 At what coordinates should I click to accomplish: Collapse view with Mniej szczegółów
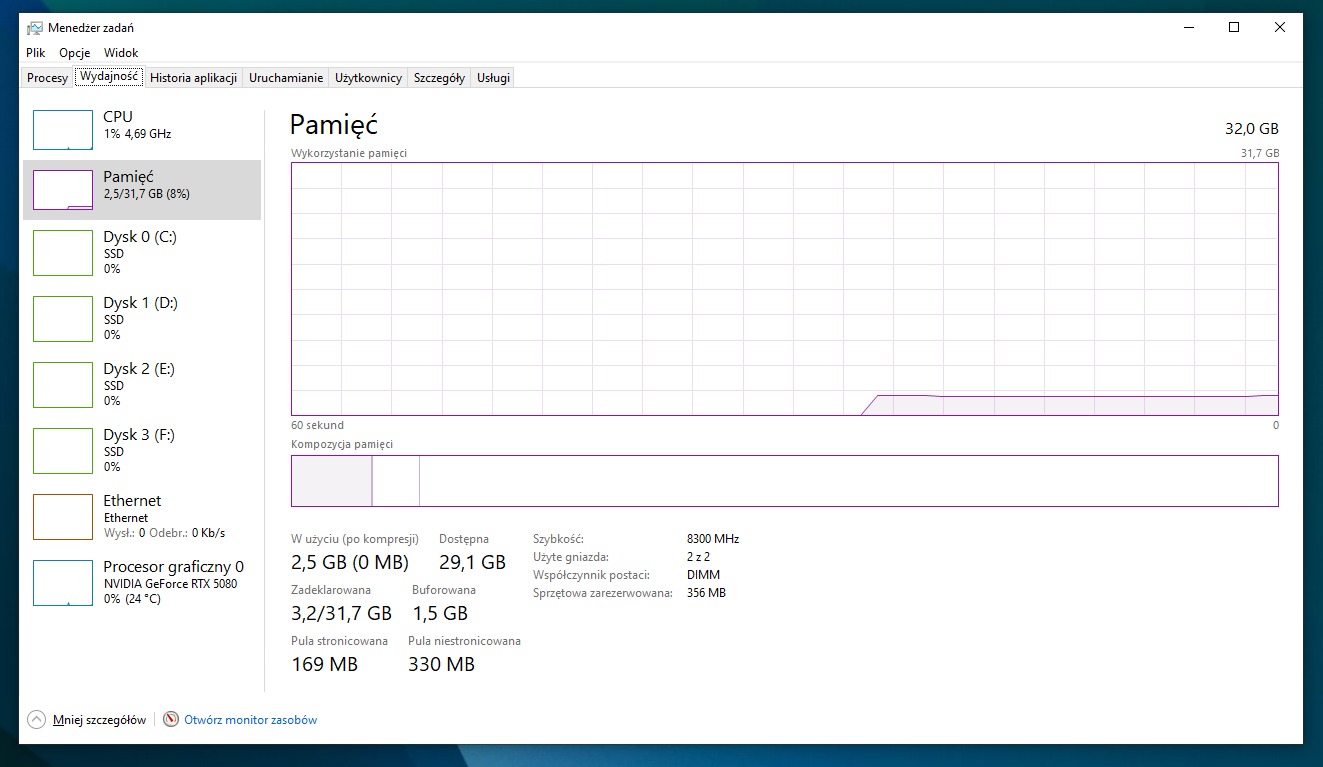click(x=88, y=719)
